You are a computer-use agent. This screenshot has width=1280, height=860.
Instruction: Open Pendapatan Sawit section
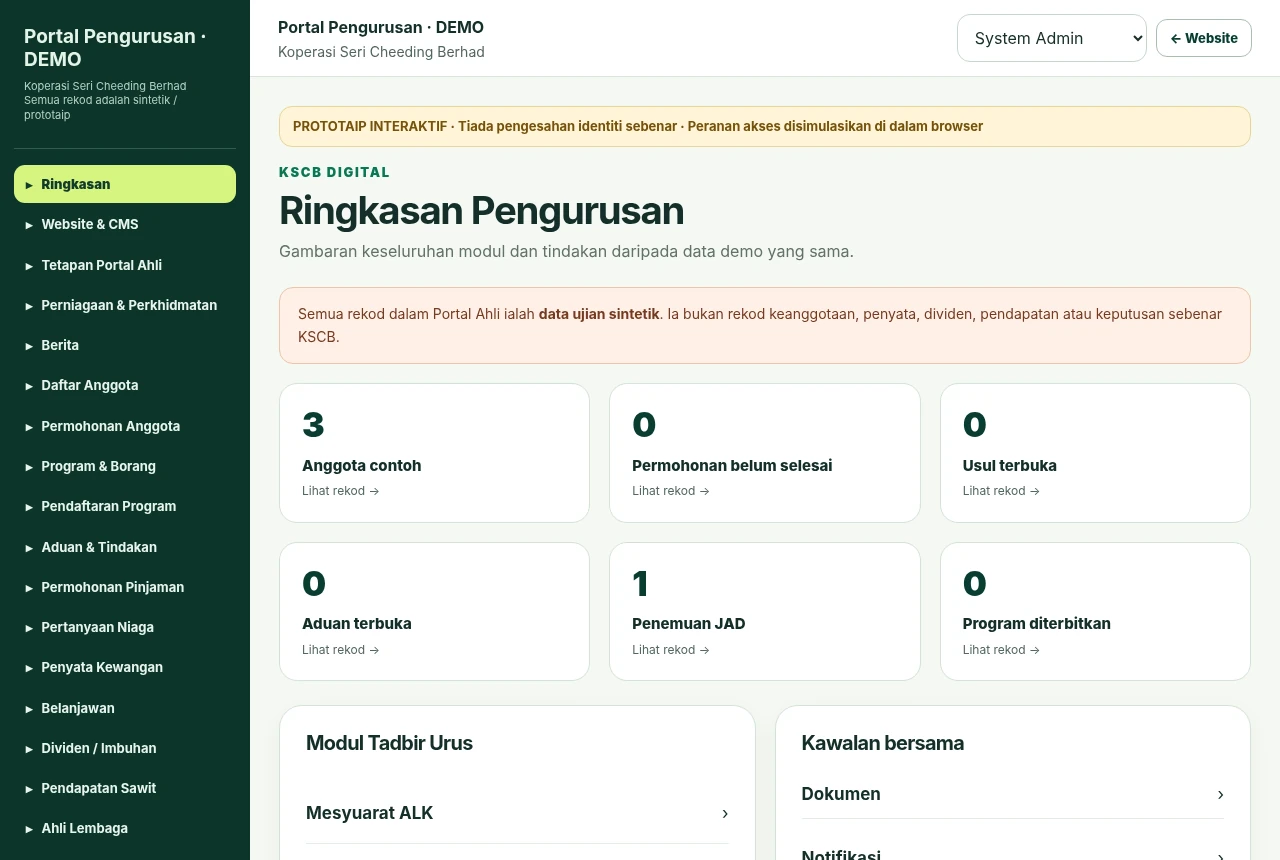coord(125,788)
